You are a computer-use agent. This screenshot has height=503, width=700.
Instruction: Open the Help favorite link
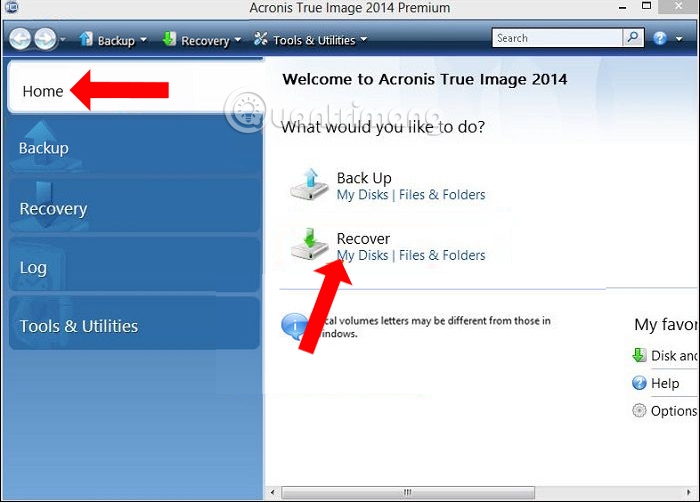pyautogui.click(x=665, y=383)
